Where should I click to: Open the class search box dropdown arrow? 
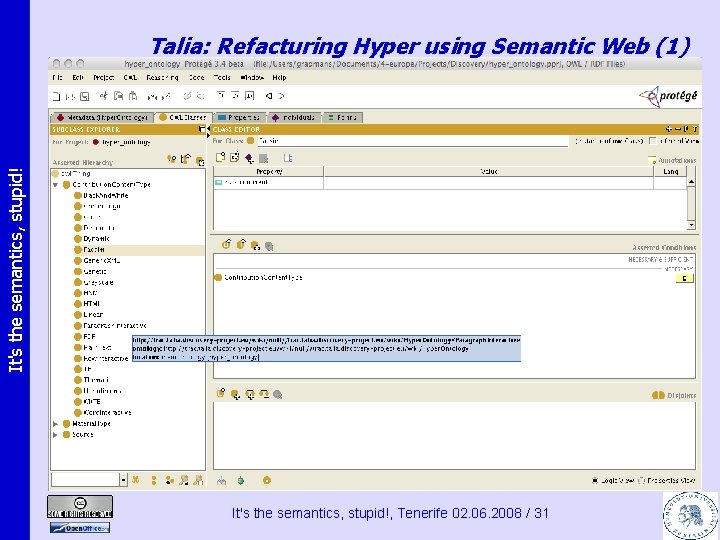point(124,480)
